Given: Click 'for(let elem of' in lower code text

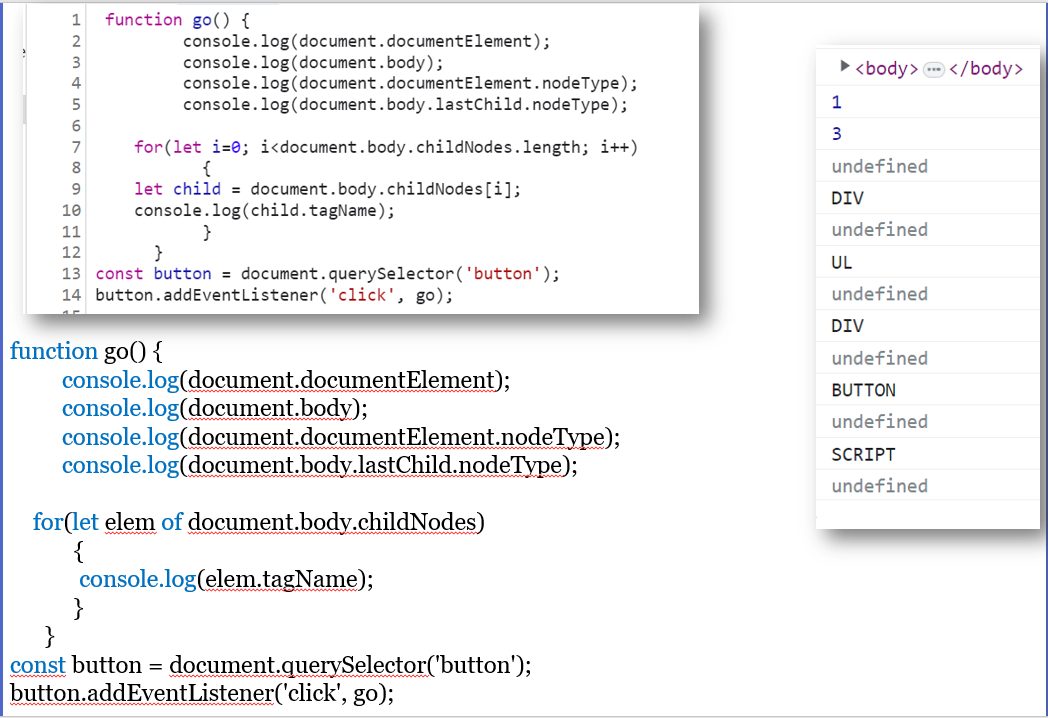Looking at the screenshot, I should click(108, 522).
